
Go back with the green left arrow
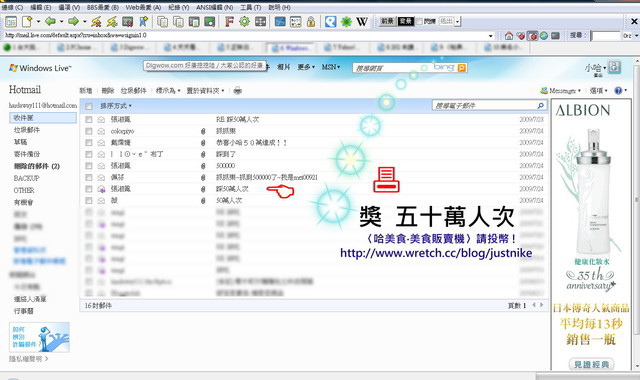click(x=51, y=21)
